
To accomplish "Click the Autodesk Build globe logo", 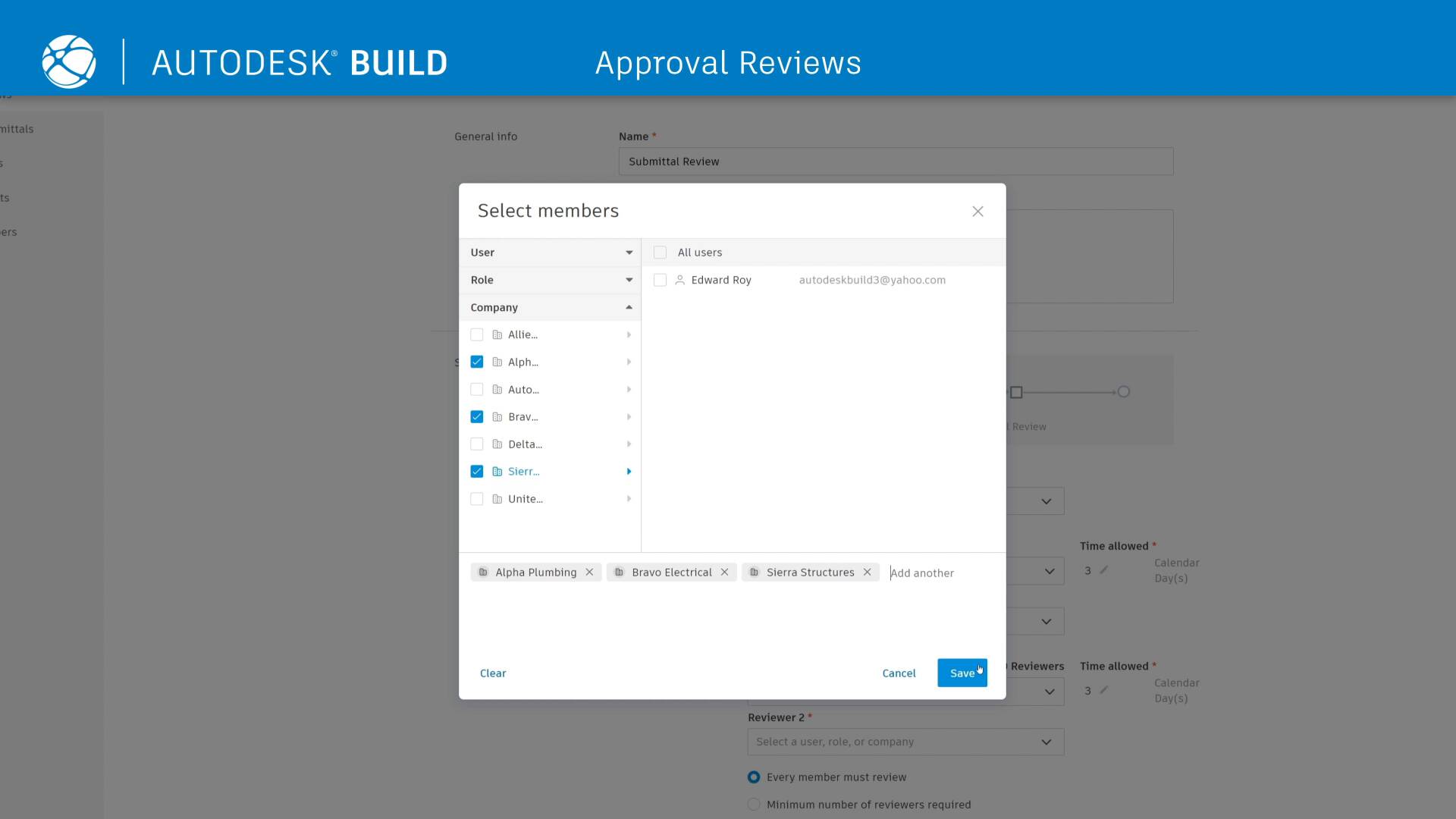I will coord(69,61).
